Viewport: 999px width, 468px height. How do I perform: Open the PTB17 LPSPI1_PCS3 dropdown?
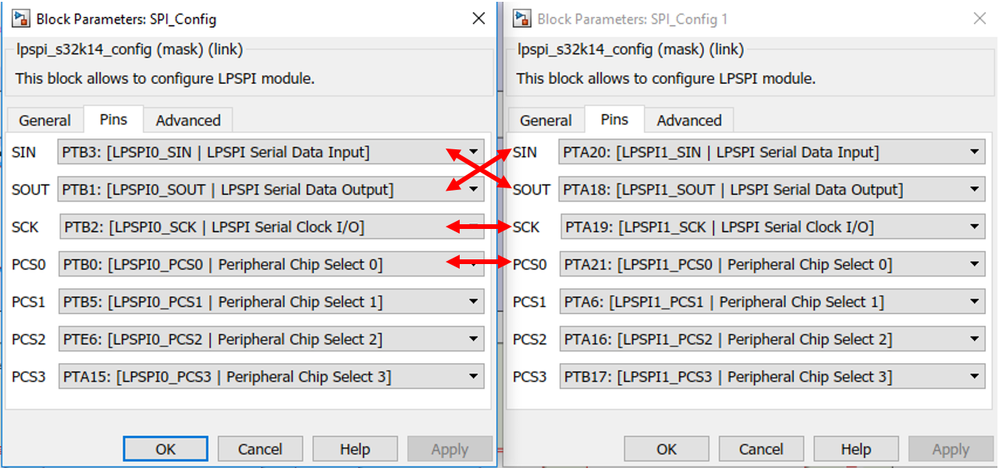click(975, 377)
